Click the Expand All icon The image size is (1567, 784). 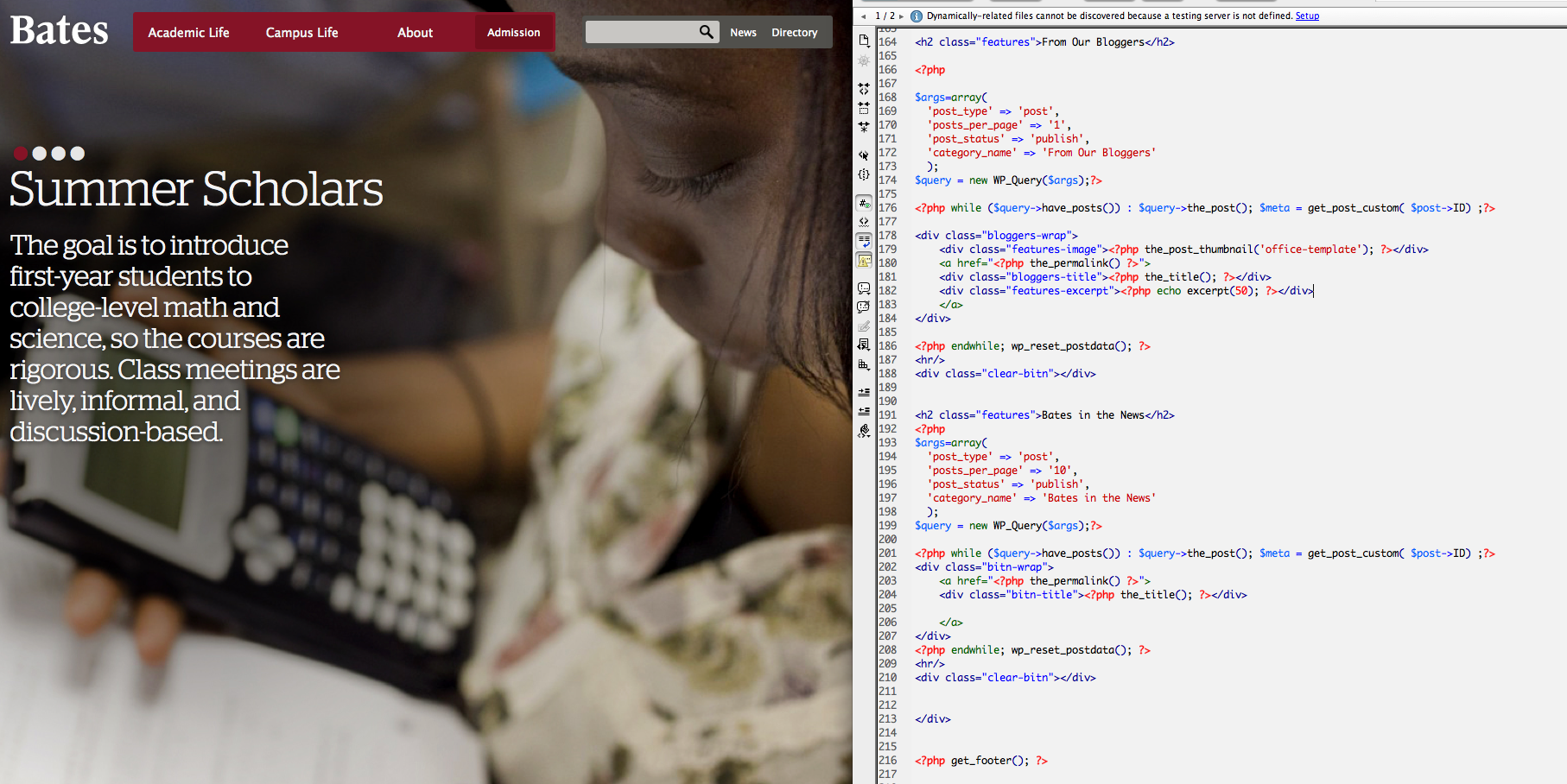click(864, 127)
